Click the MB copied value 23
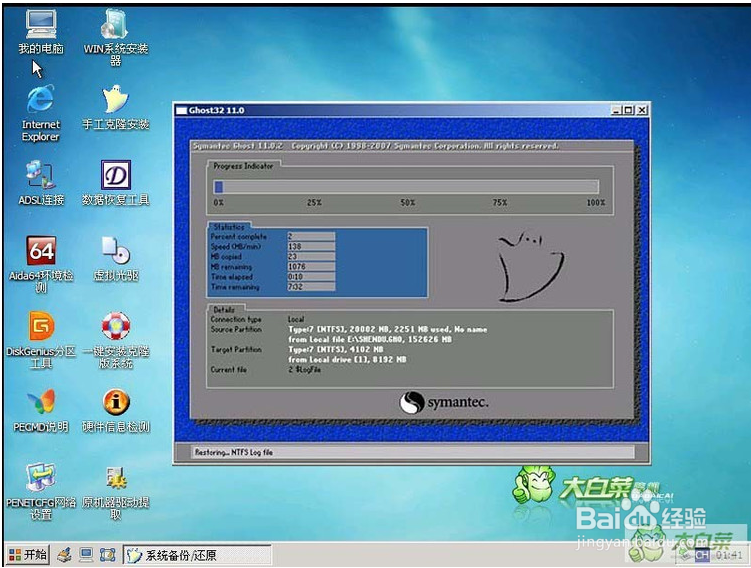 [310, 256]
